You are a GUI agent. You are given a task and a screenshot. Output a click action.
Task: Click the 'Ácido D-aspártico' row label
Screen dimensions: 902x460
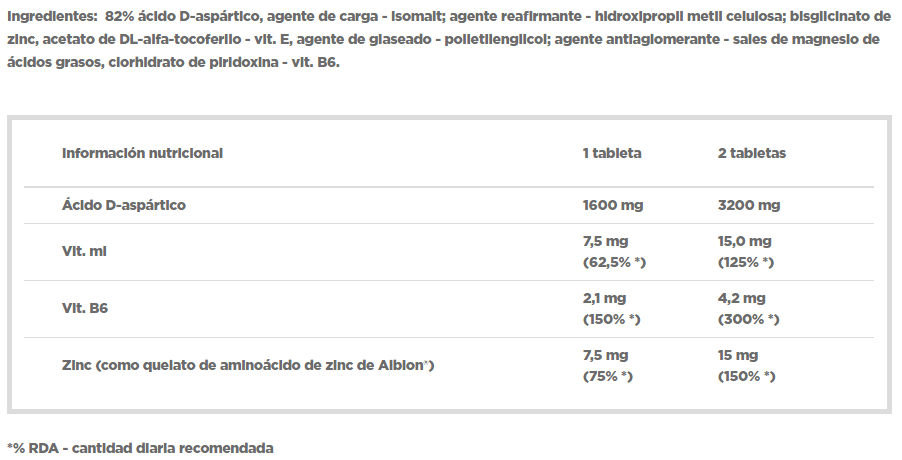[x=124, y=205]
